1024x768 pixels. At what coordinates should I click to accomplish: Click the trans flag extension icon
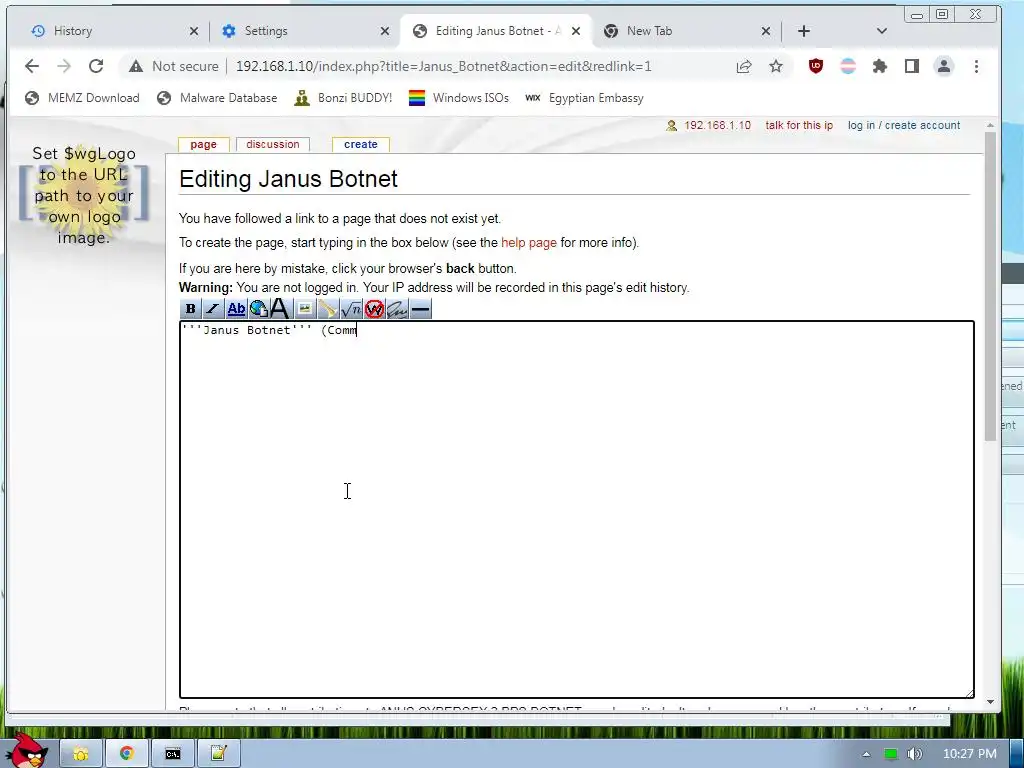pos(848,66)
